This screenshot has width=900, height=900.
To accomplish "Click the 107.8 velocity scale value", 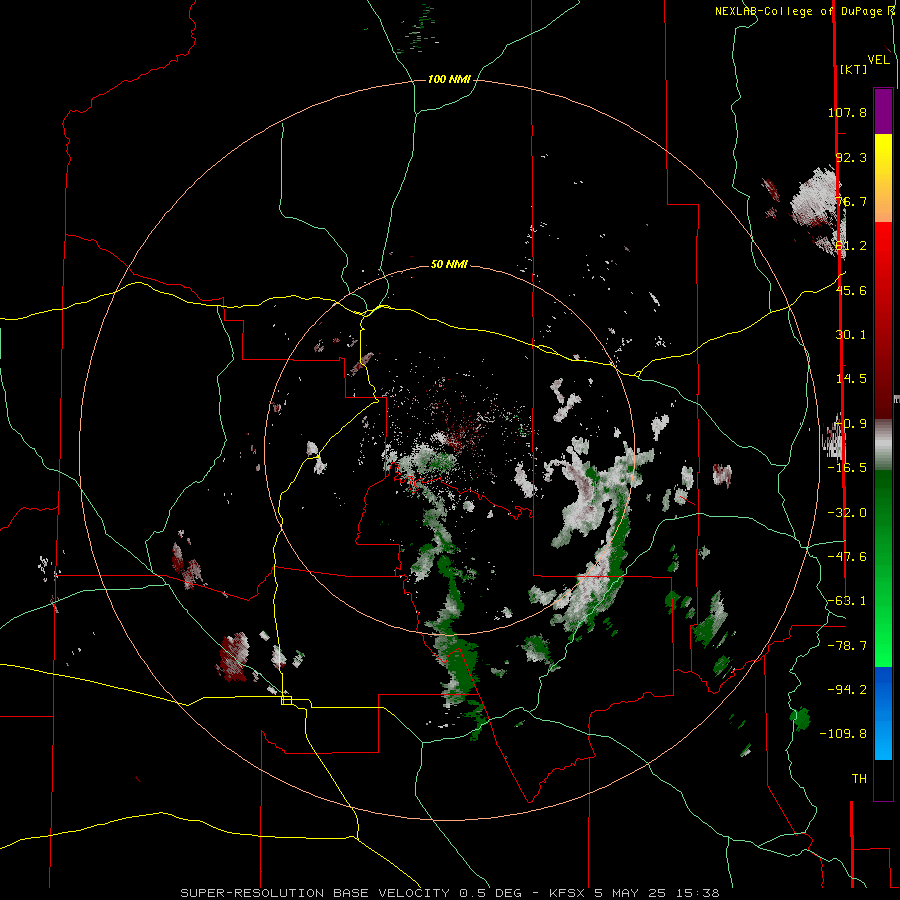I will 847,112.
